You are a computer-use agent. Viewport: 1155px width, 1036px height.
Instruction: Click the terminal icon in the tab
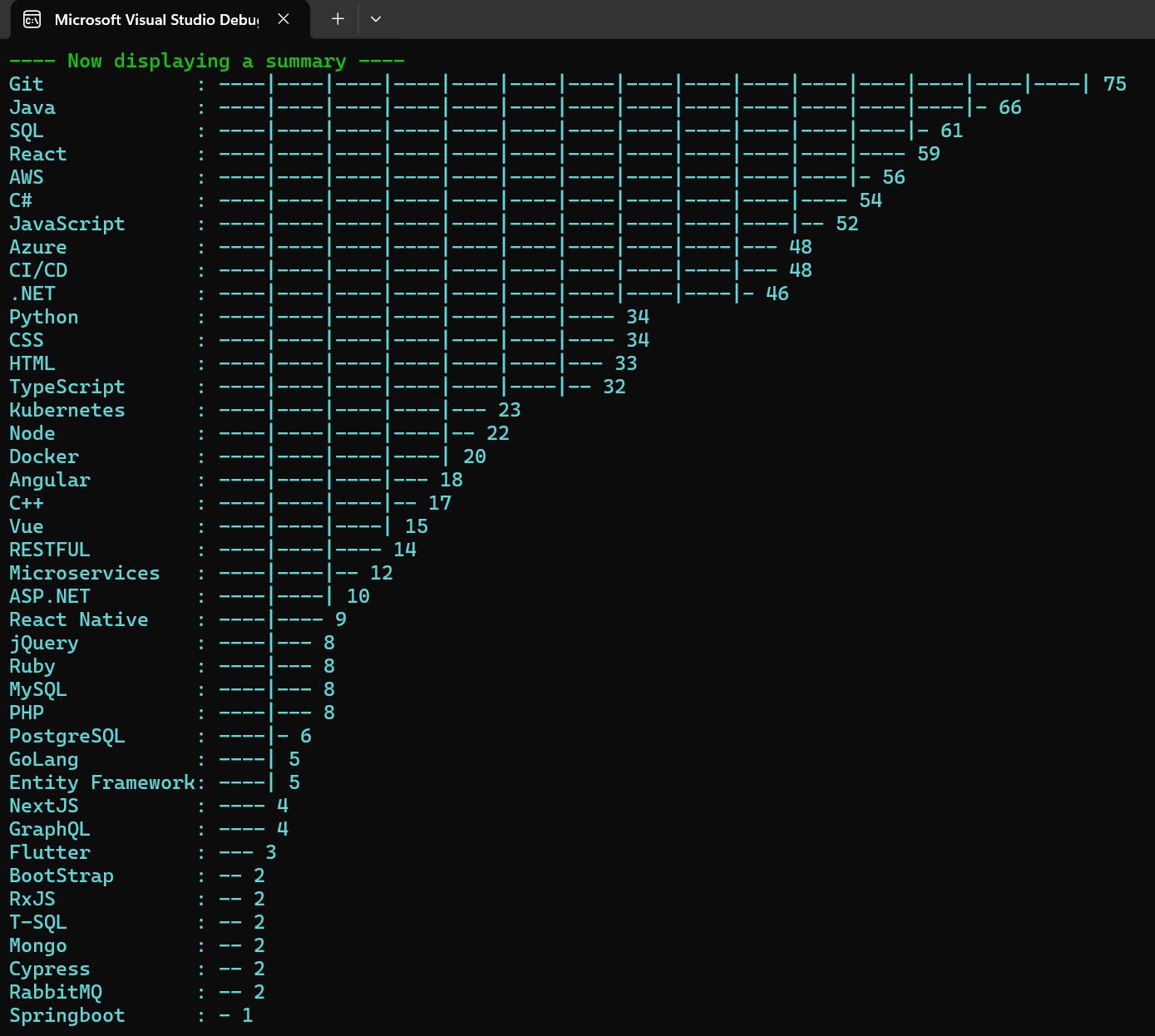pyautogui.click(x=32, y=19)
